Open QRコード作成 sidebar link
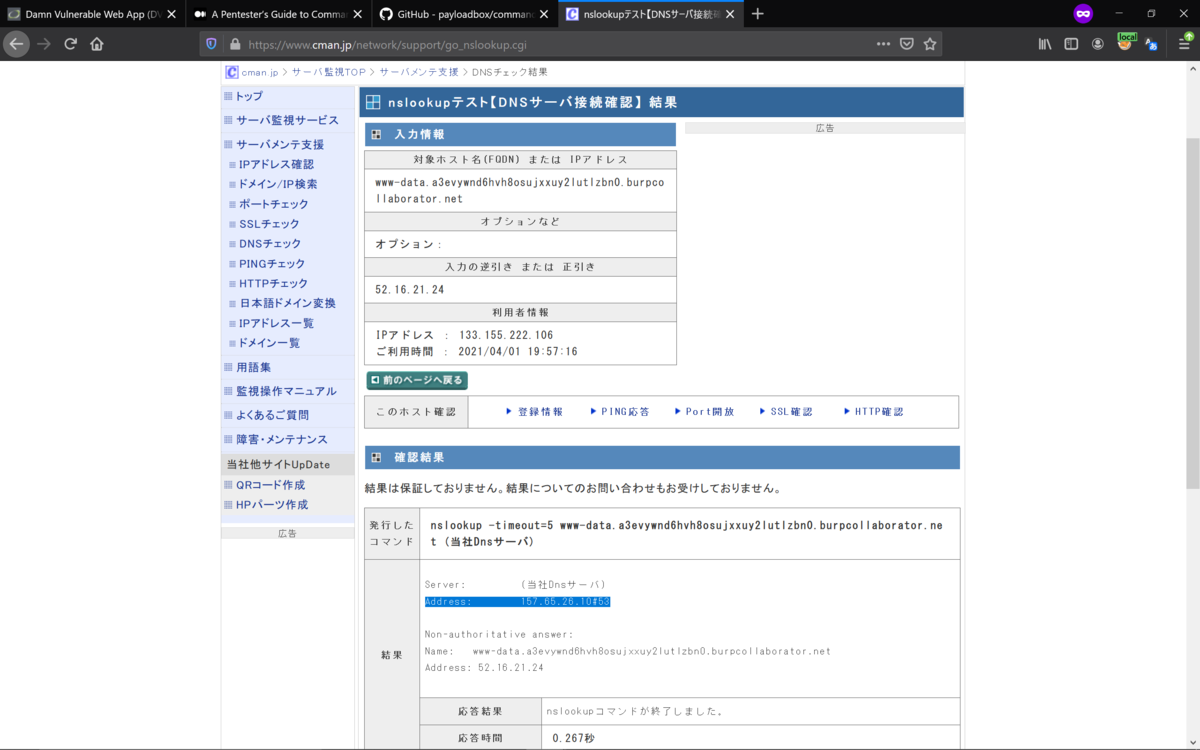 tap(270, 485)
